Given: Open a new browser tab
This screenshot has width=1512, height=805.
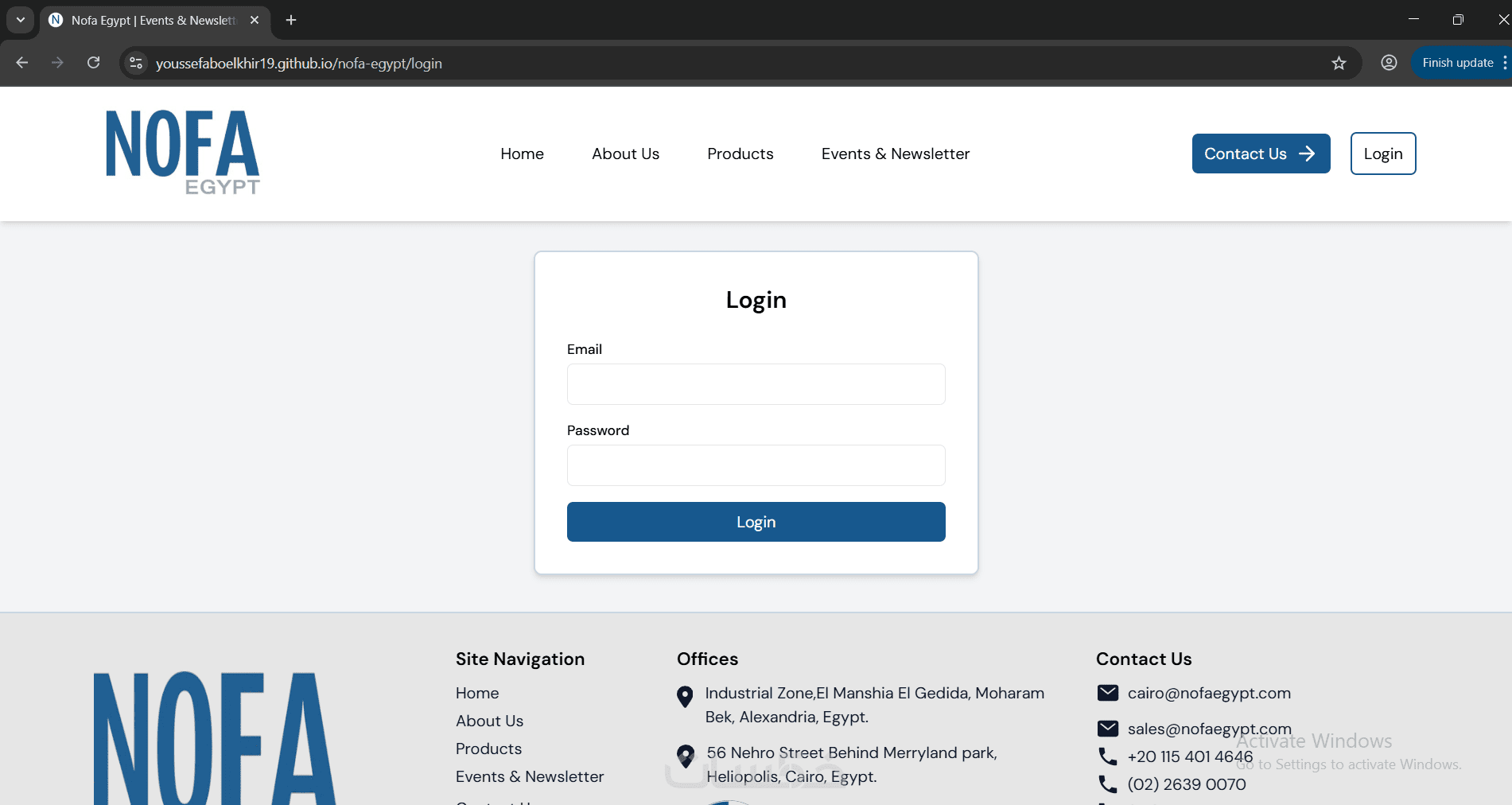Looking at the screenshot, I should [291, 20].
